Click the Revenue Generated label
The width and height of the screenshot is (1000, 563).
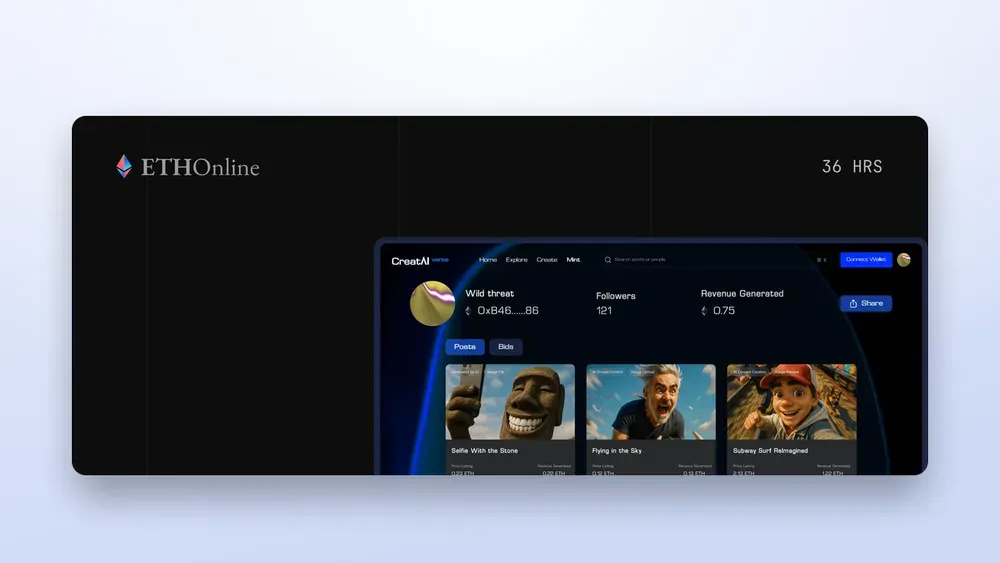(x=742, y=293)
